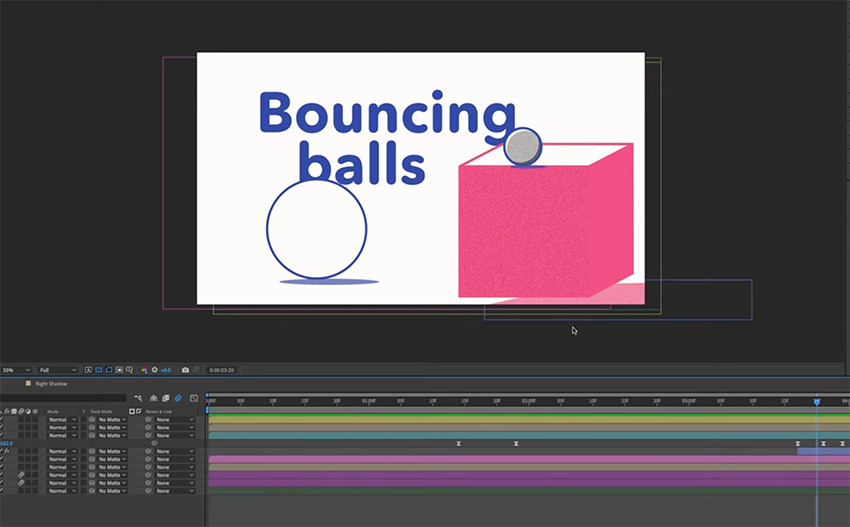The image size is (850, 527).
Task: Enable Frame Blending for the composition
Action: 165,398
